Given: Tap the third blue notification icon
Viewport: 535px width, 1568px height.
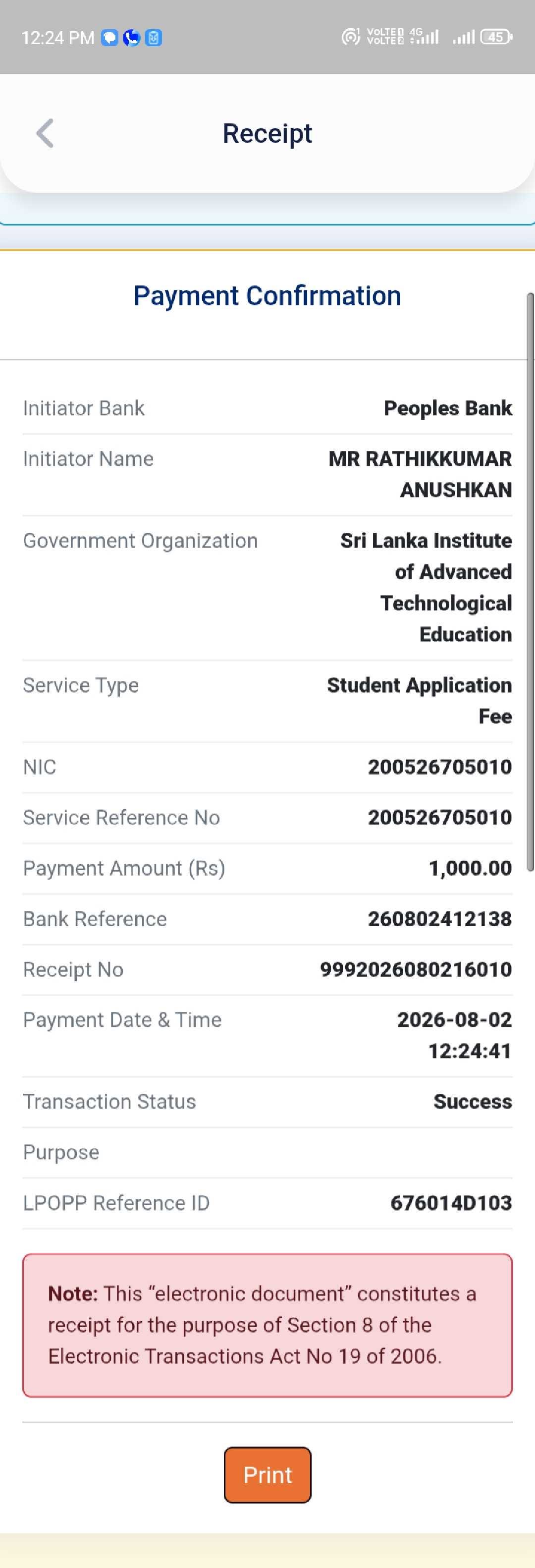Looking at the screenshot, I should pos(154,38).
